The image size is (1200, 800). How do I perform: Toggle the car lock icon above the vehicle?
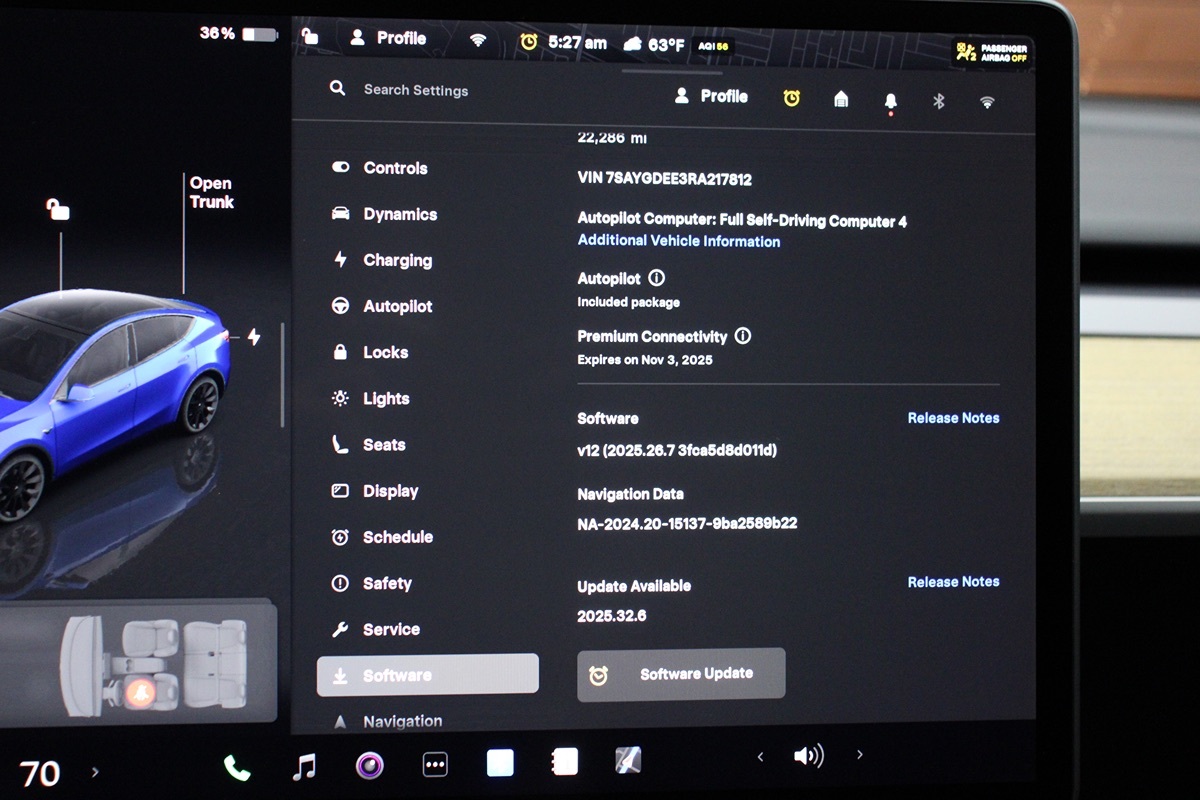58,209
